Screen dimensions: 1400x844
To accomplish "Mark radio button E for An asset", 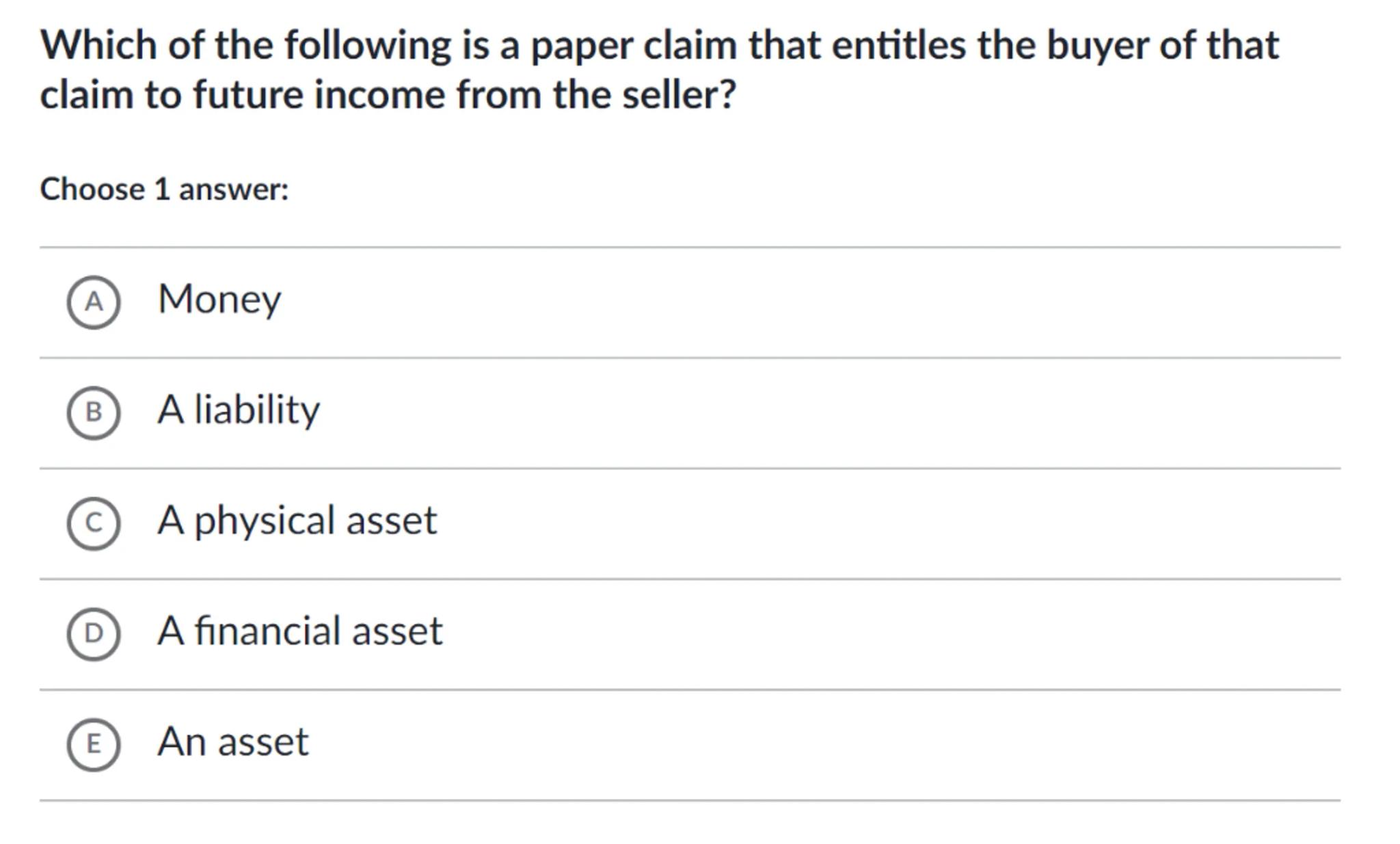I will point(94,744).
